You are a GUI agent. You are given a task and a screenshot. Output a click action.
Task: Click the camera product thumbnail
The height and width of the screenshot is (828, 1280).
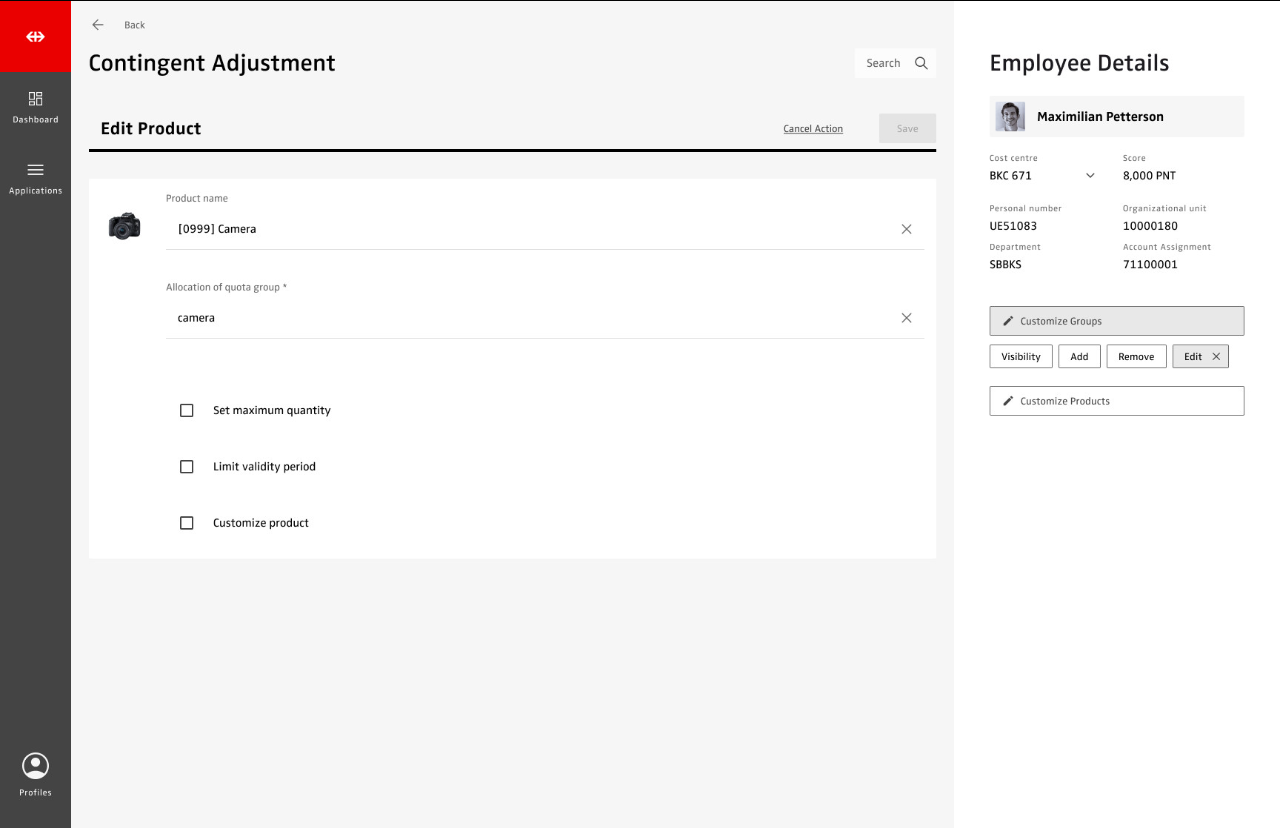[125, 227]
